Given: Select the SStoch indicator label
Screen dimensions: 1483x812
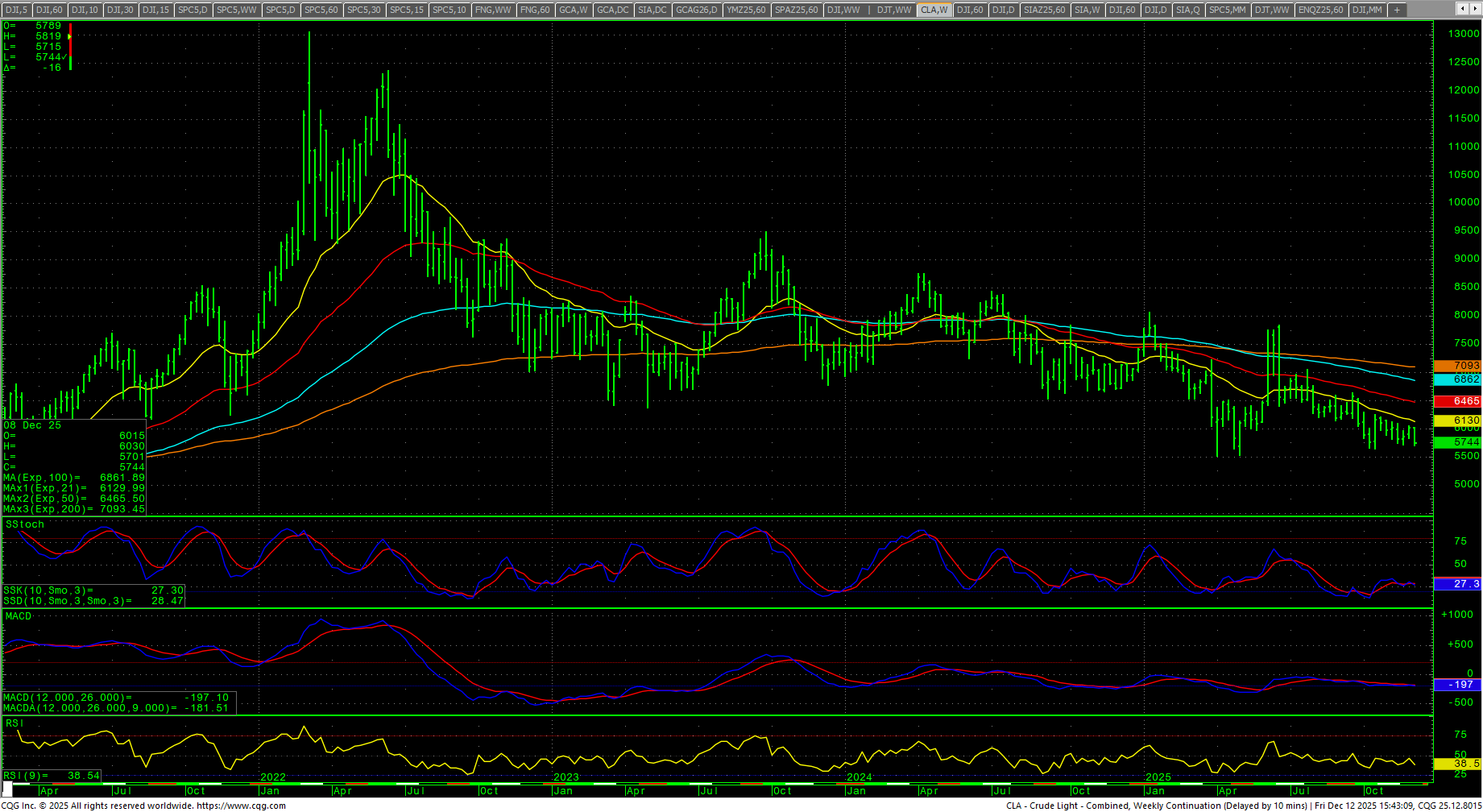Looking at the screenshot, I should pos(25,524).
